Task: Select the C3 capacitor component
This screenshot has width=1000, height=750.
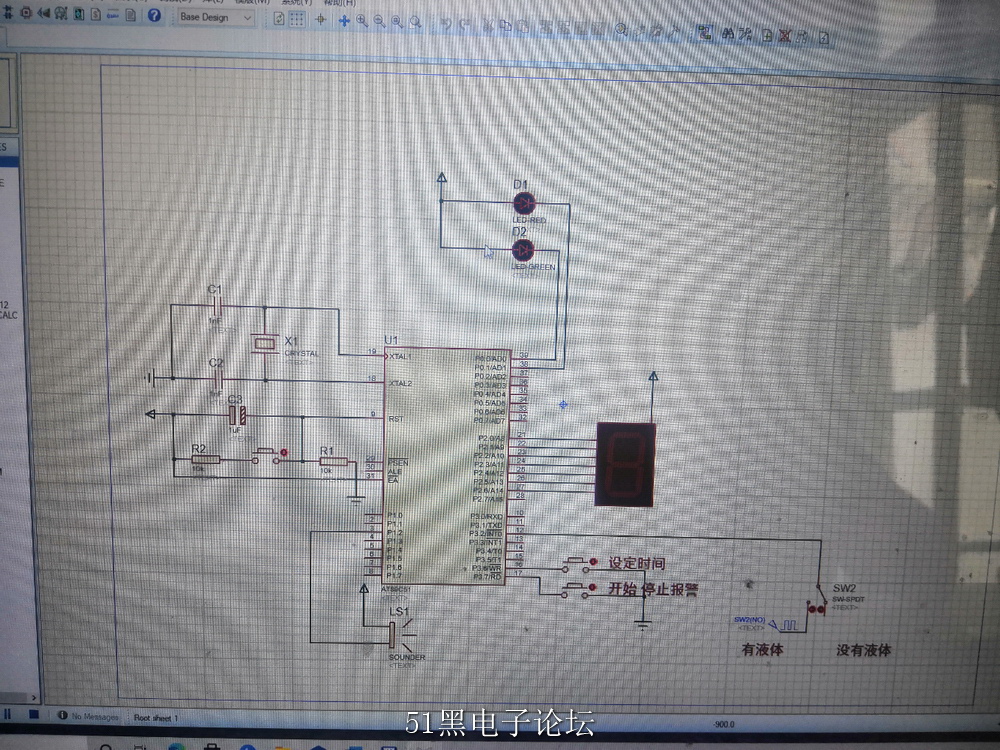Action: coord(237,416)
